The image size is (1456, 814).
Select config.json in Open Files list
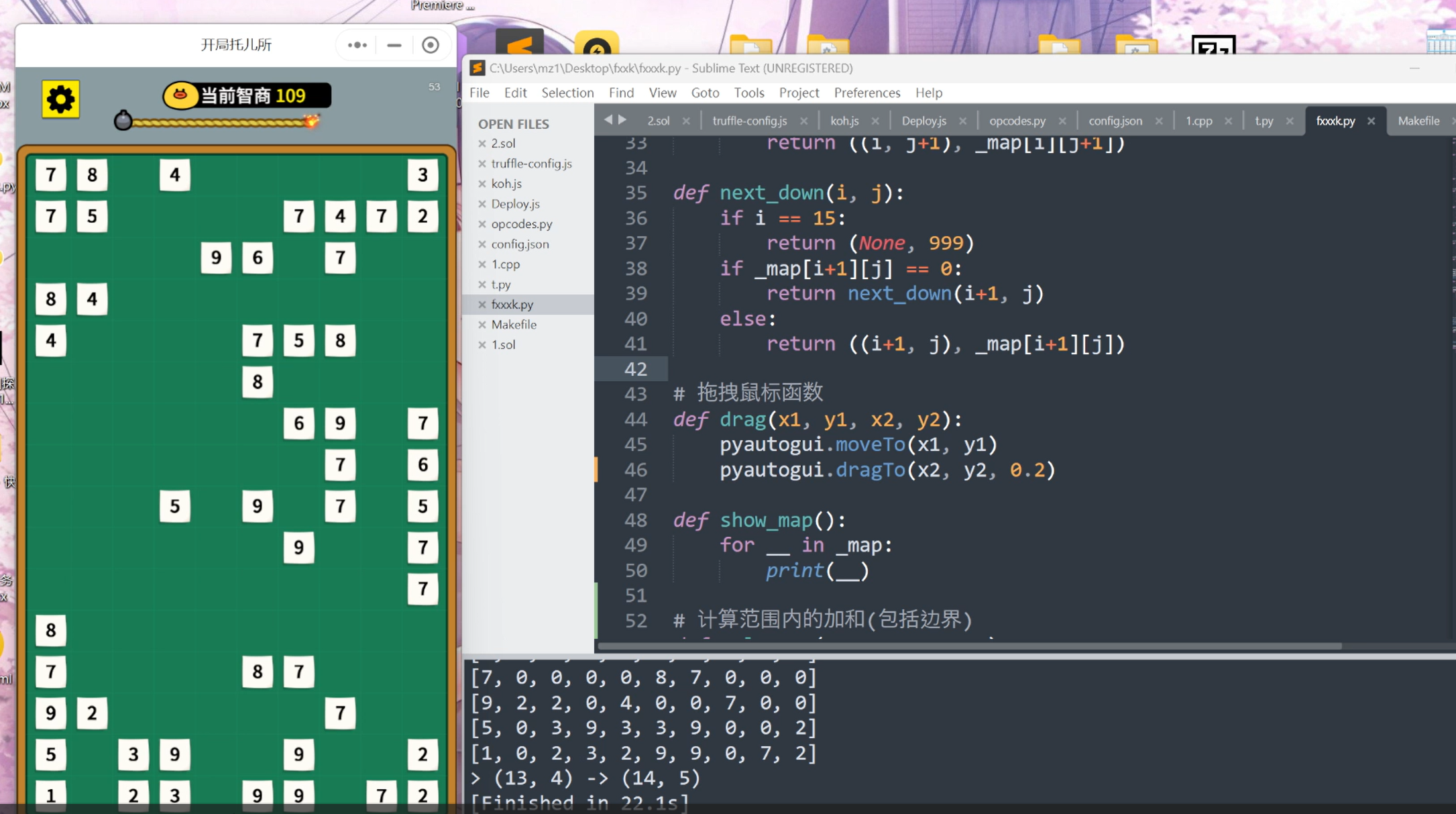[x=520, y=244]
